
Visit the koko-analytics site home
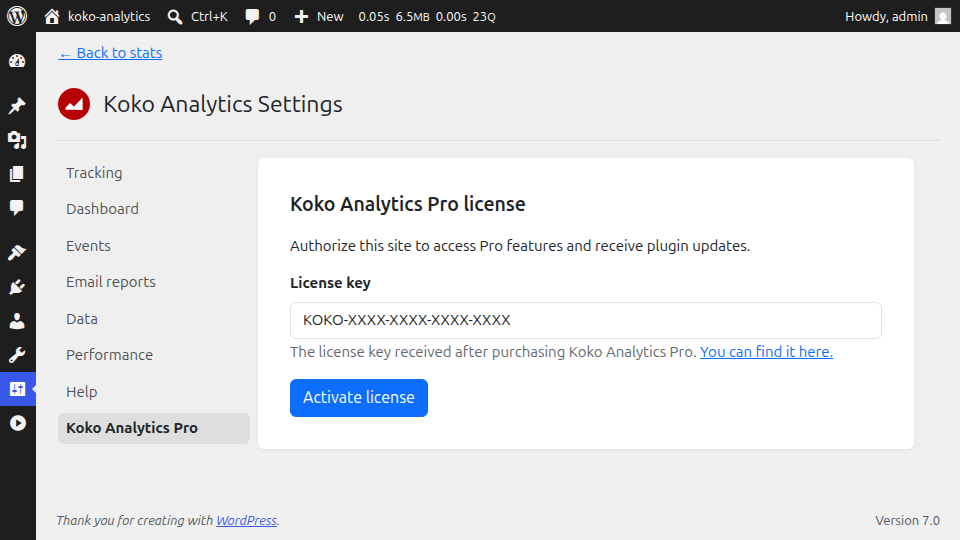(x=97, y=17)
